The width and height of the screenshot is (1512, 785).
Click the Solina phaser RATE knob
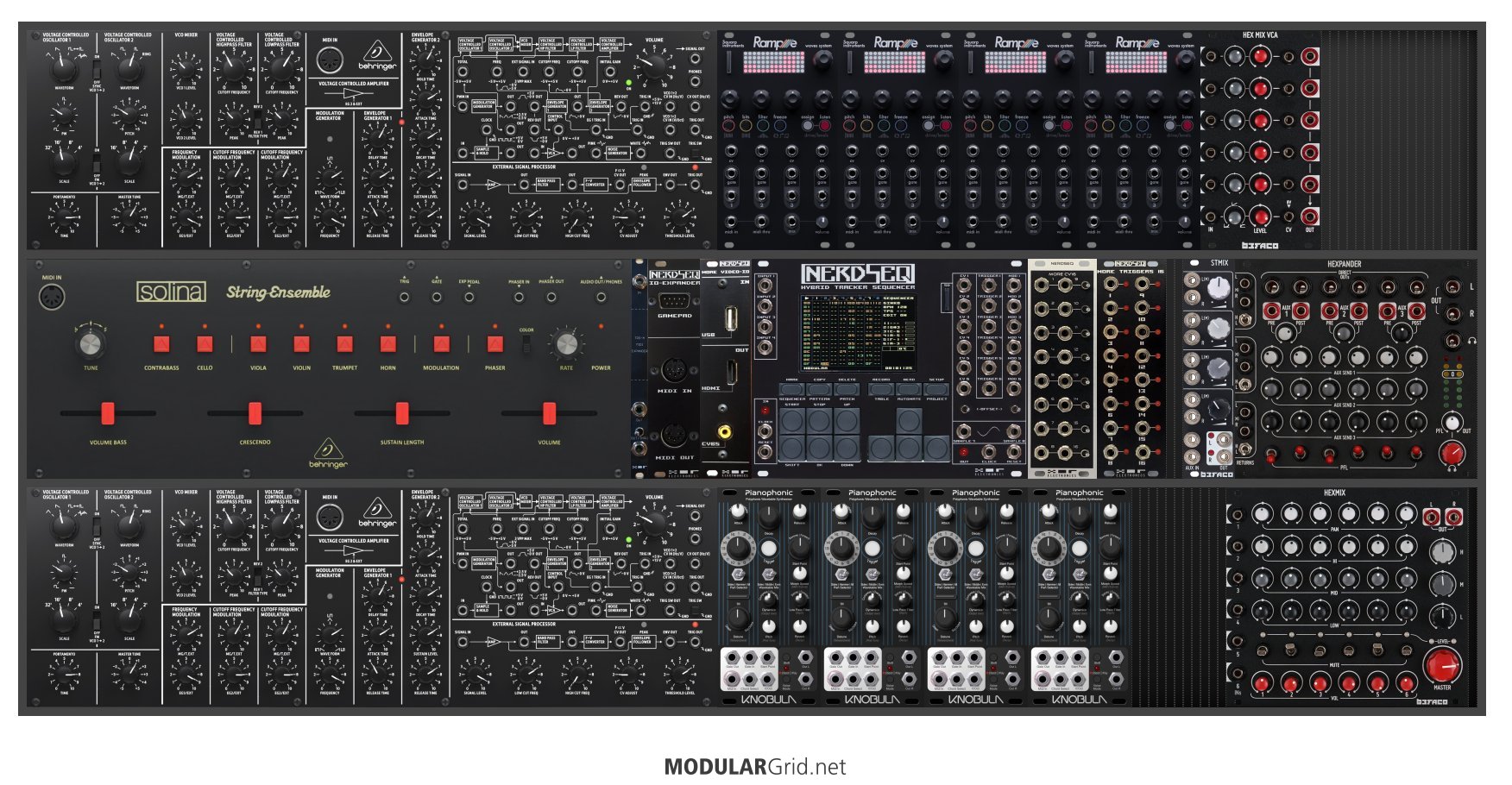pos(566,344)
